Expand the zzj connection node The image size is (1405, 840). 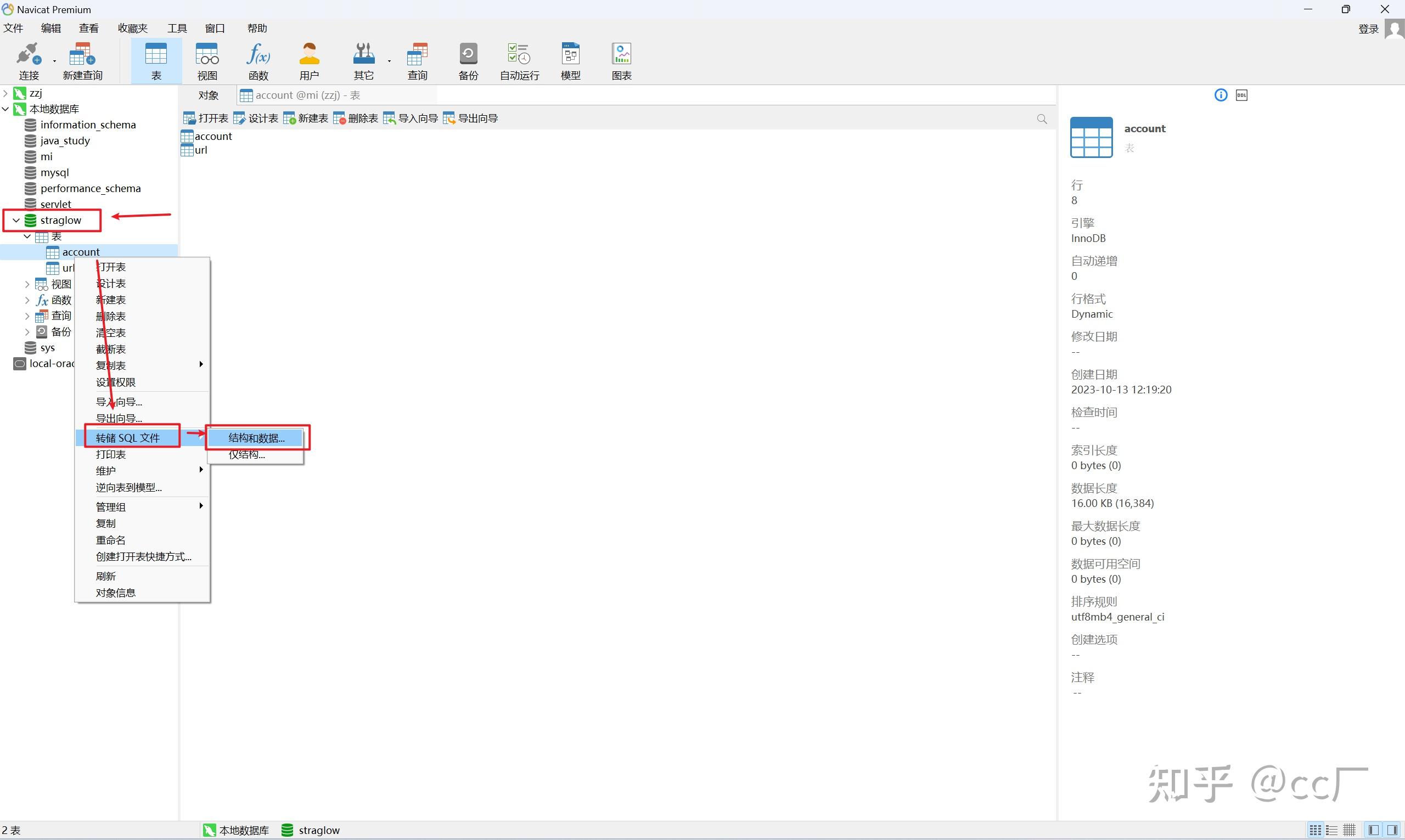point(5,93)
